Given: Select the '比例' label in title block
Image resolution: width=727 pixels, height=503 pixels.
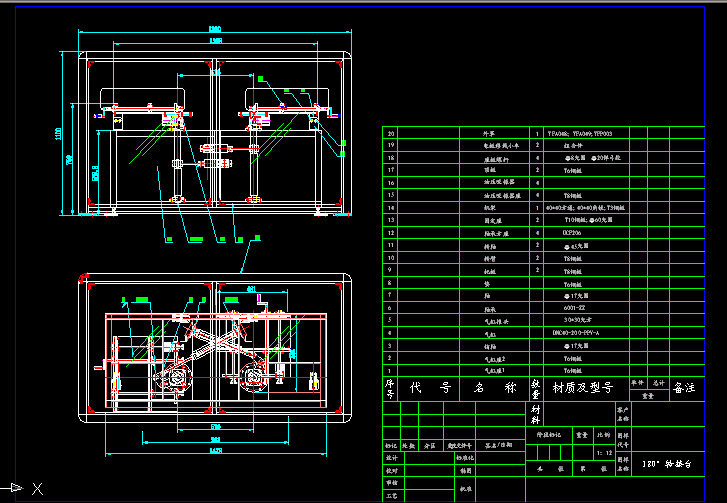Looking at the screenshot, I should (x=604, y=435).
